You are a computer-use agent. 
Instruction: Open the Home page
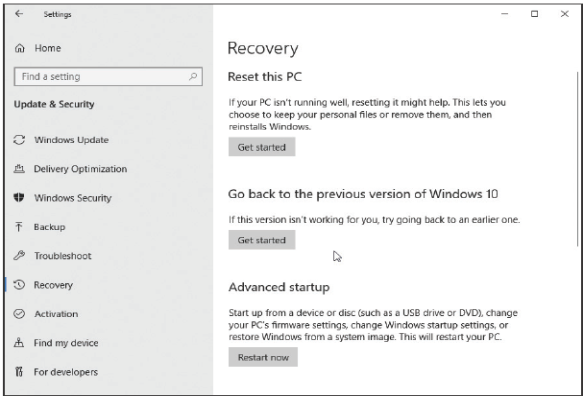tap(48, 48)
